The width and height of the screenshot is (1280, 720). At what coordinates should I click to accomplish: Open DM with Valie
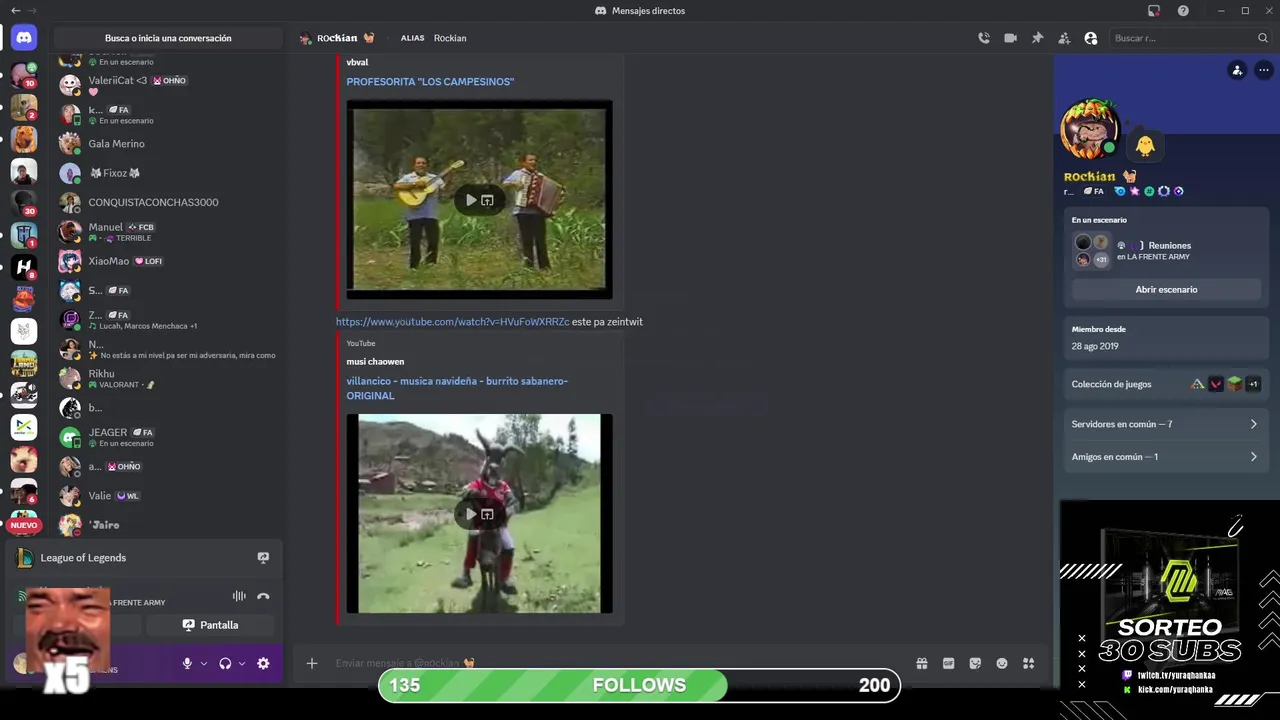coord(168,496)
